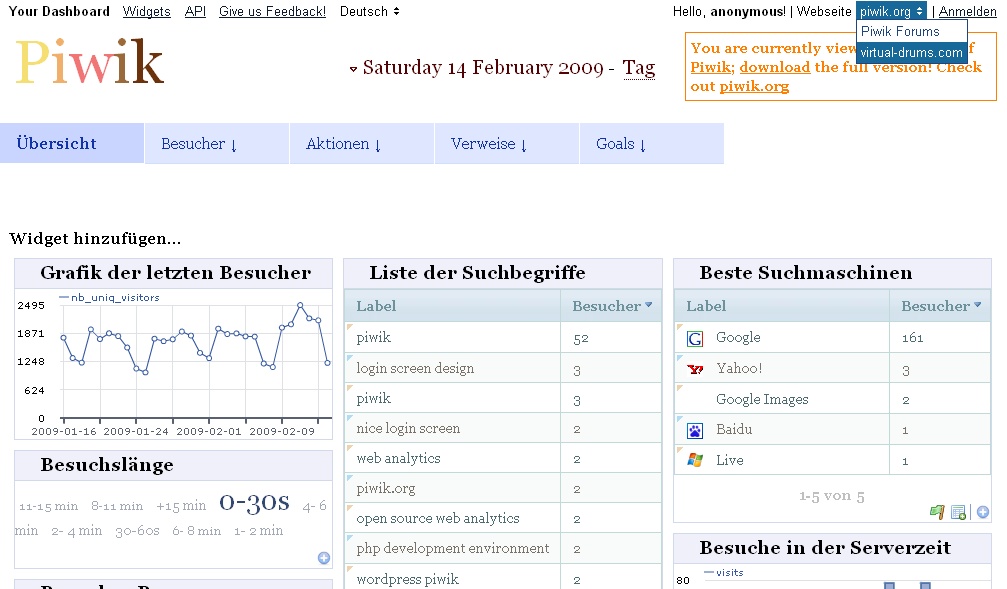The height and width of the screenshot is (589, 1007).
Task: Click the green flag icon under Beste Suchmaschinen
Action: click(937, 512)
